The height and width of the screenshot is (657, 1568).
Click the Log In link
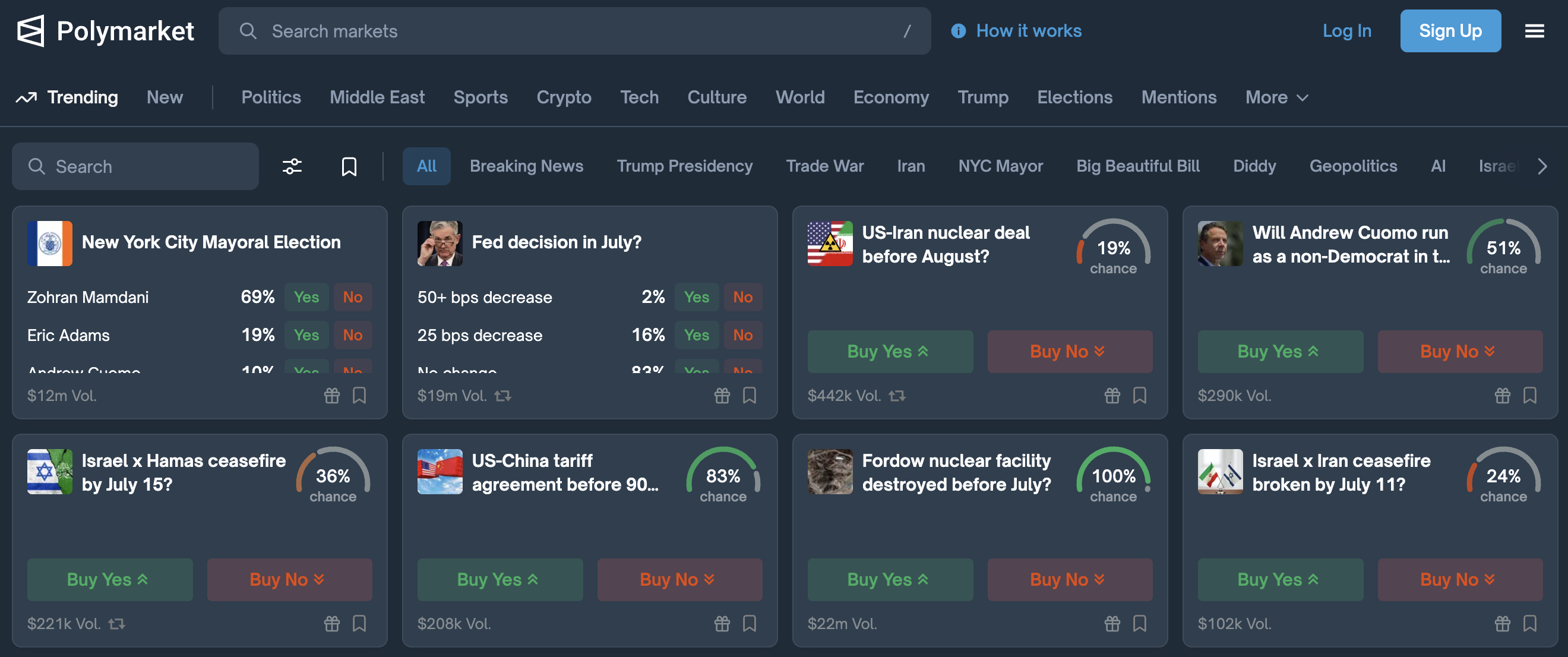point(1346,31)
